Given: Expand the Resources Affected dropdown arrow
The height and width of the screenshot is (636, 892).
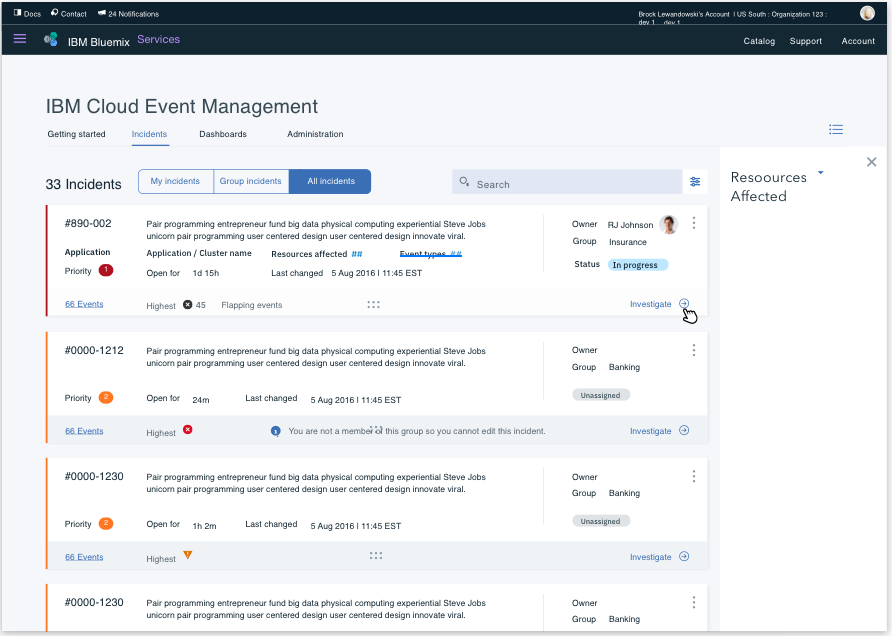Looking at the screenshot, I should coord(820,172).
